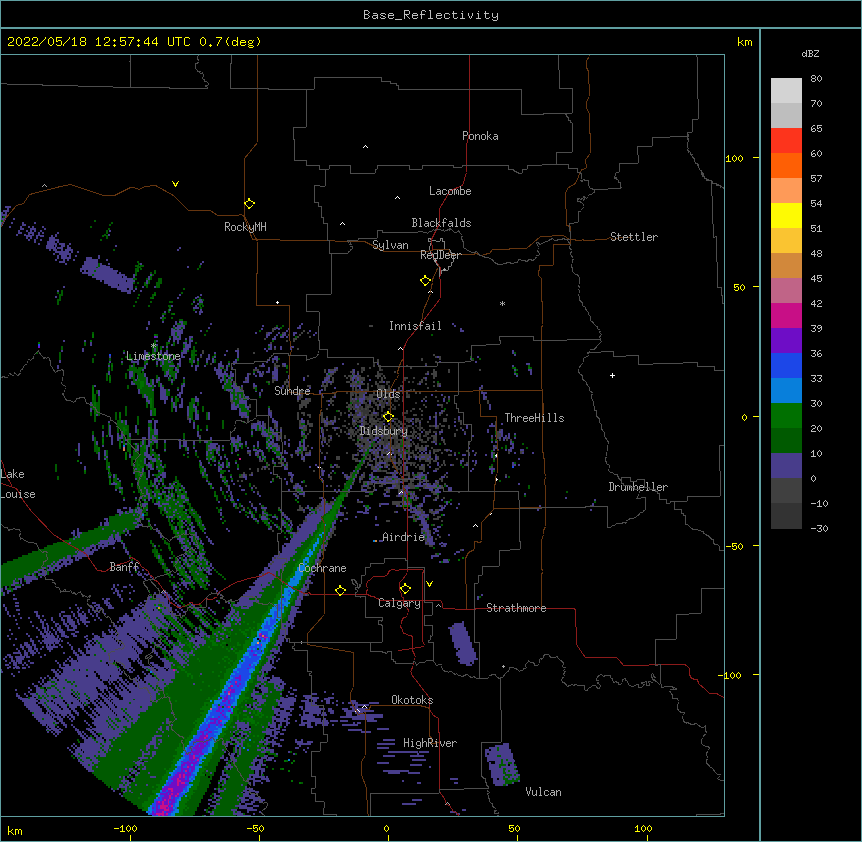This screenshot has height=842, width=862.
Task: Select the yellow diamond marker above the Calgary label
Action: coord(405,589)
